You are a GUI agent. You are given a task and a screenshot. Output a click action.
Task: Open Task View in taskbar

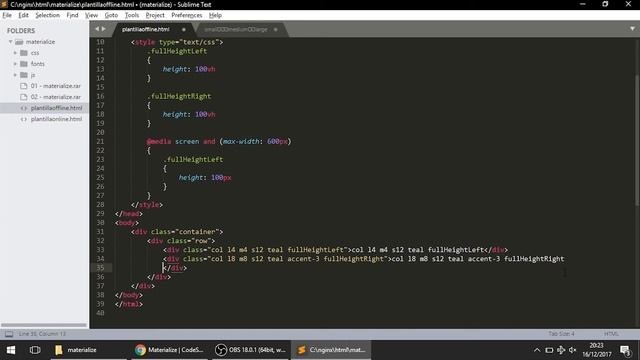35,350
